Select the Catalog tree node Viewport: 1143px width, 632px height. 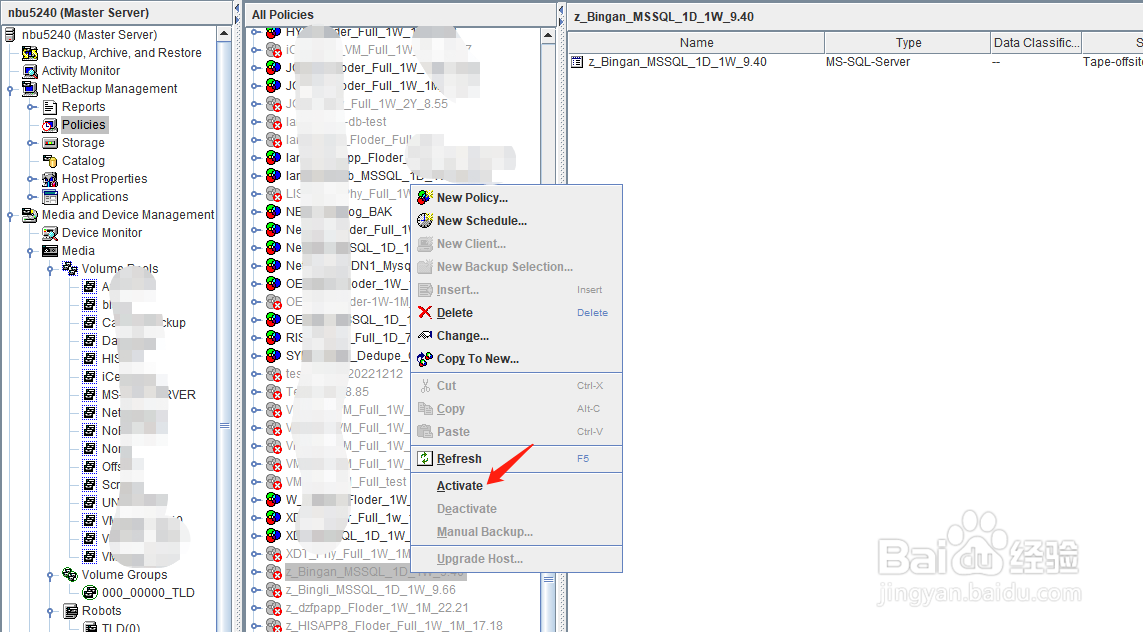coord(83,160)
